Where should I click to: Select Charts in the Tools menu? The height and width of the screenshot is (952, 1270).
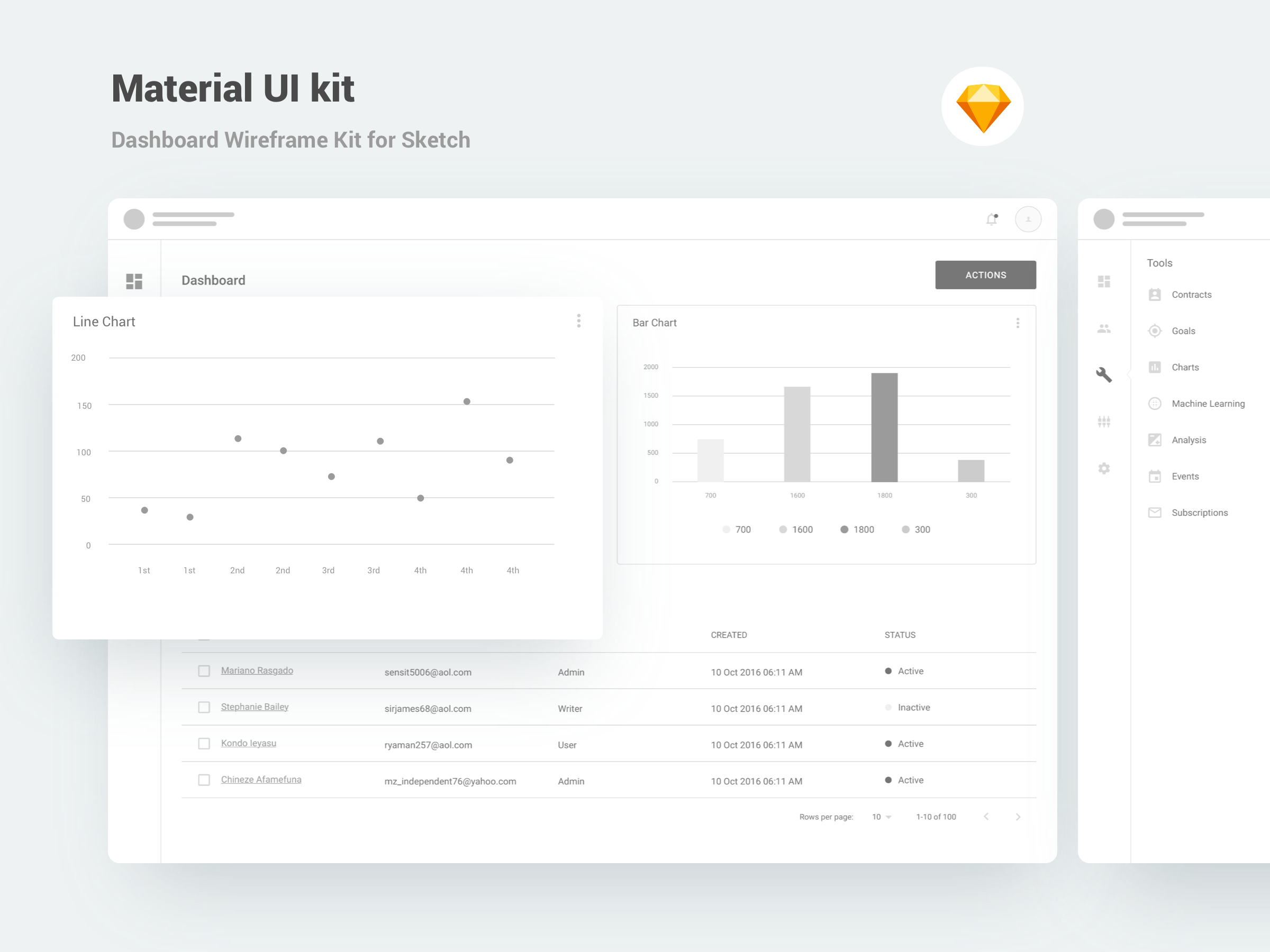(1184, 367)
